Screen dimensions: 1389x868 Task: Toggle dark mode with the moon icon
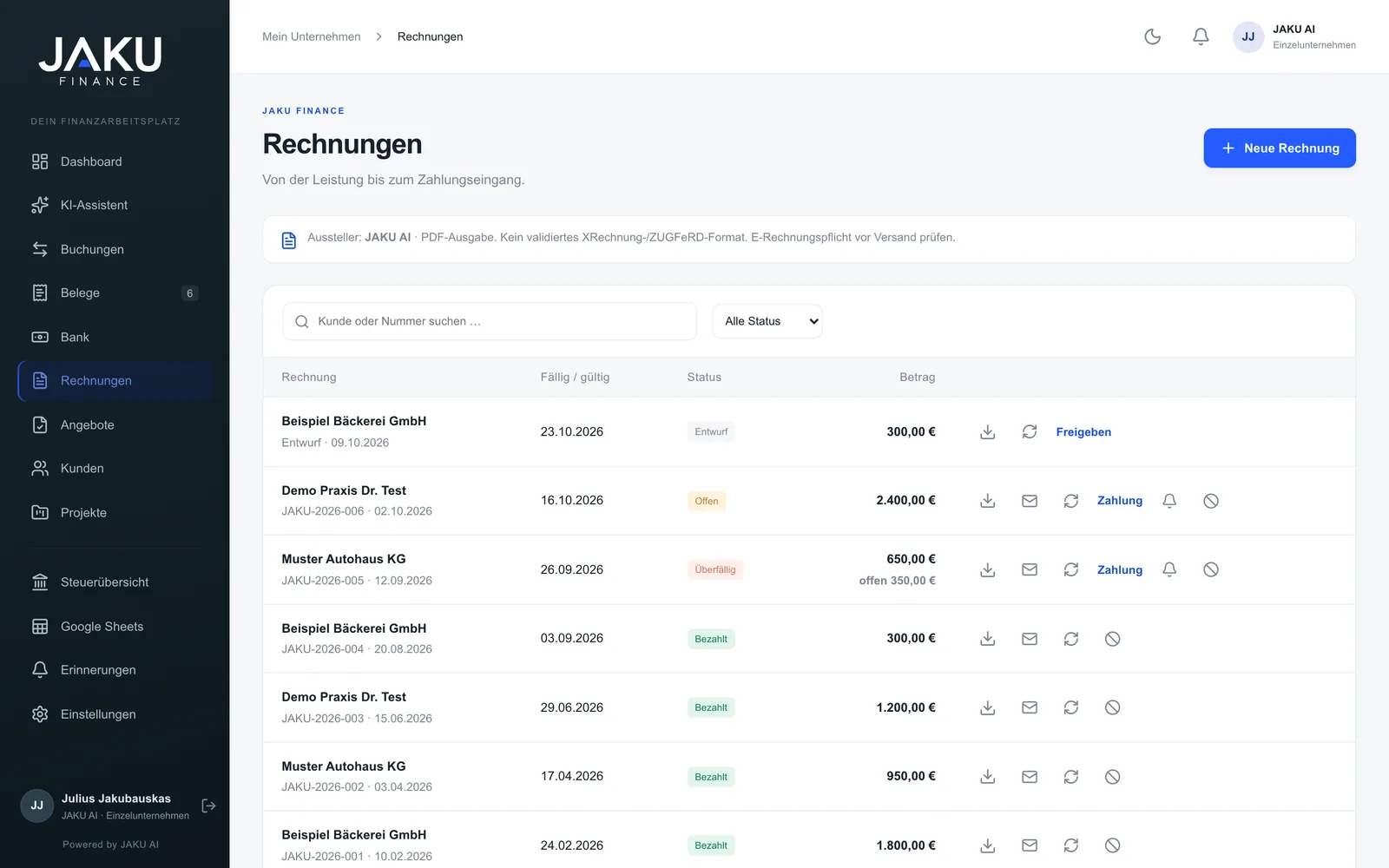coord(1152,36)
